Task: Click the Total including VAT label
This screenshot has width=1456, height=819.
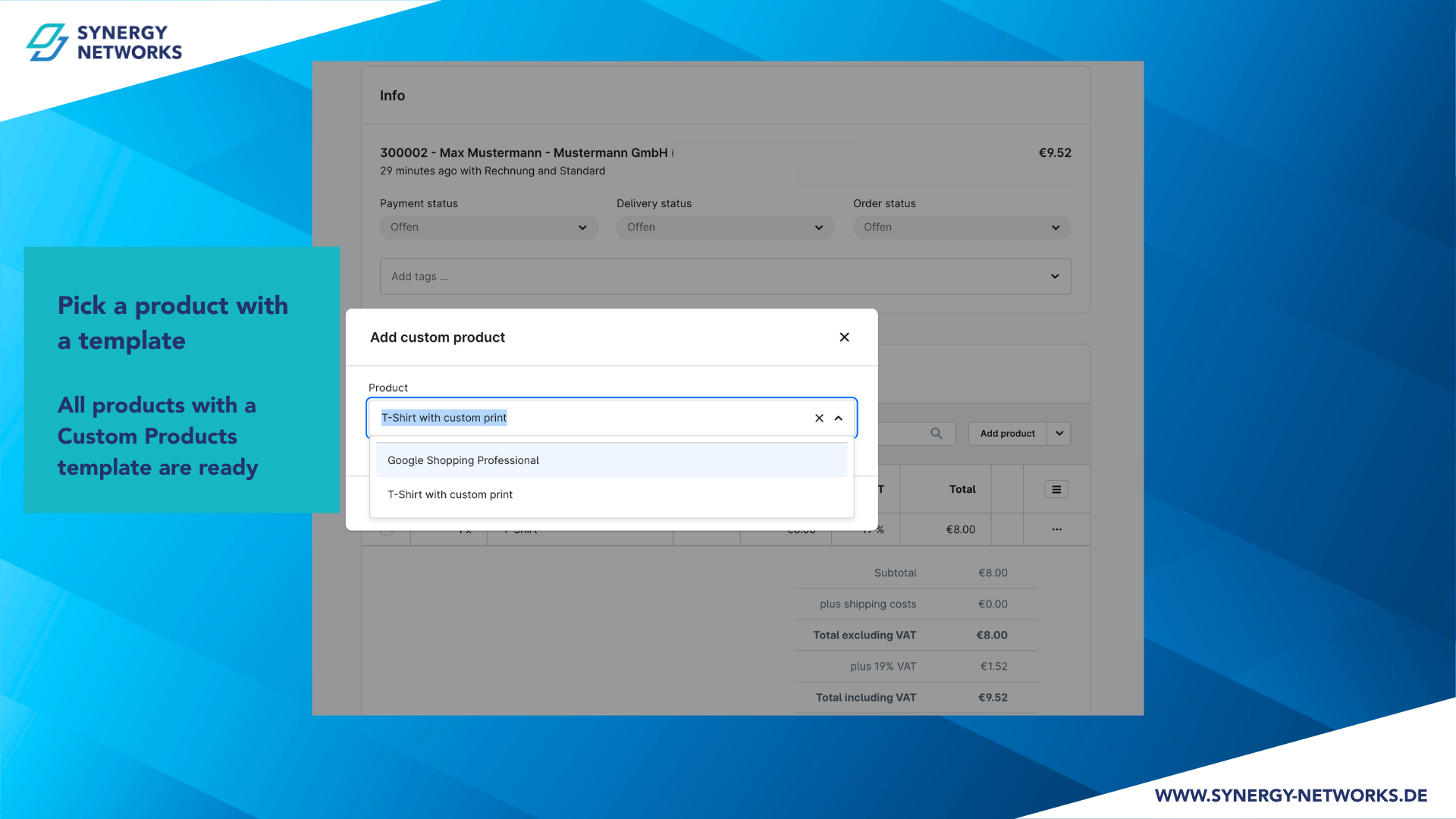Action: (866, 697)
